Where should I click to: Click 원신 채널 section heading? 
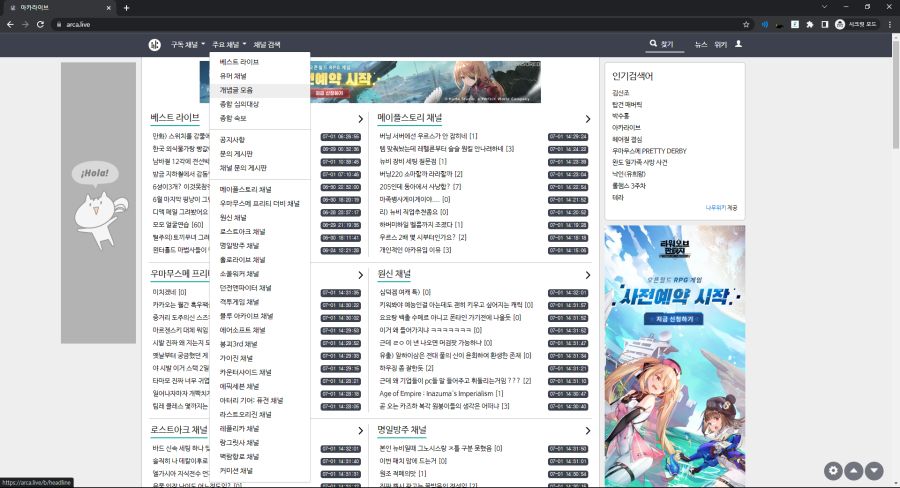coord(394,274)
